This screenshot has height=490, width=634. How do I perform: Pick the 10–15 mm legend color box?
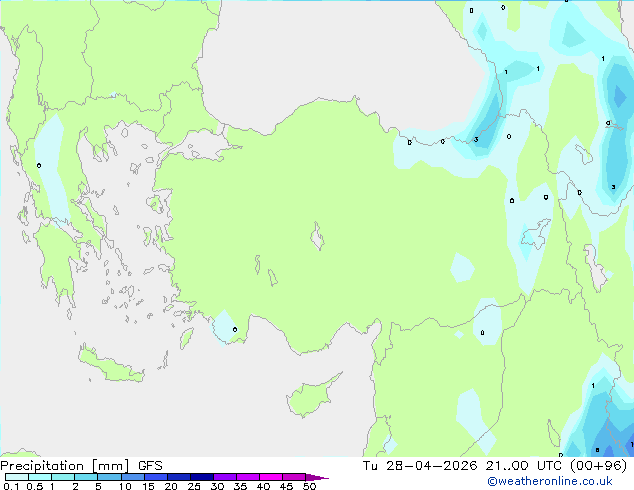click(132, 477)
